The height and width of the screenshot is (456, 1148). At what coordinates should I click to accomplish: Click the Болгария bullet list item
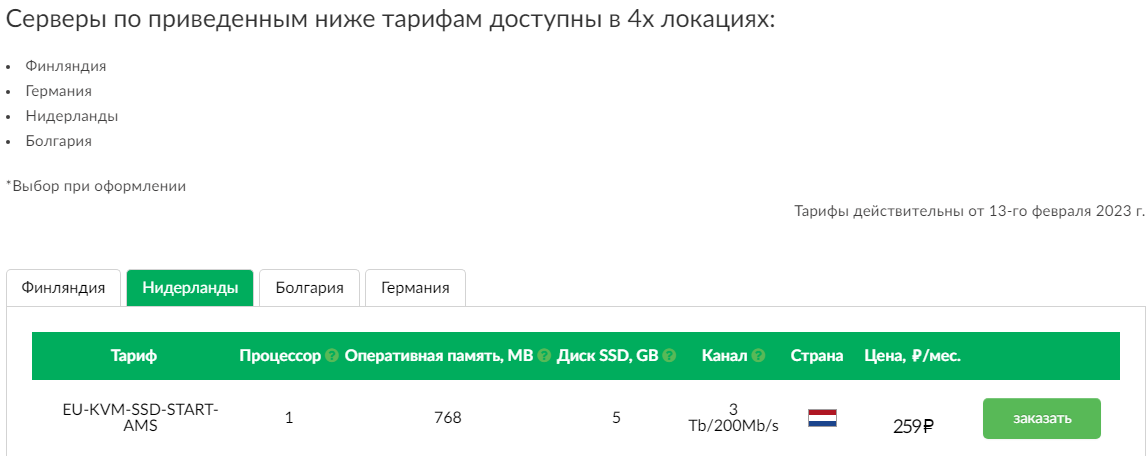59,141
